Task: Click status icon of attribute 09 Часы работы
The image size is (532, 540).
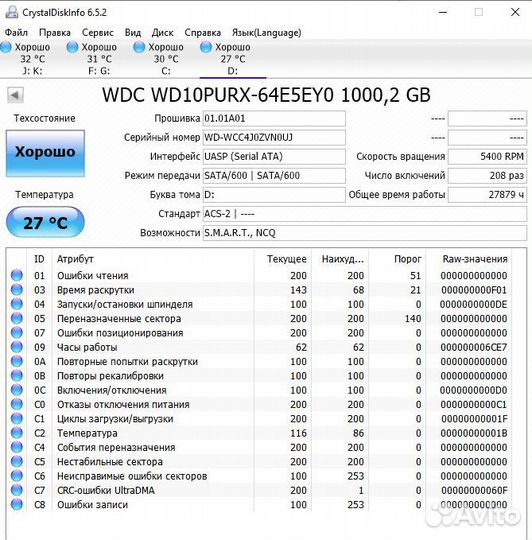Action: [x=17, y=347]
